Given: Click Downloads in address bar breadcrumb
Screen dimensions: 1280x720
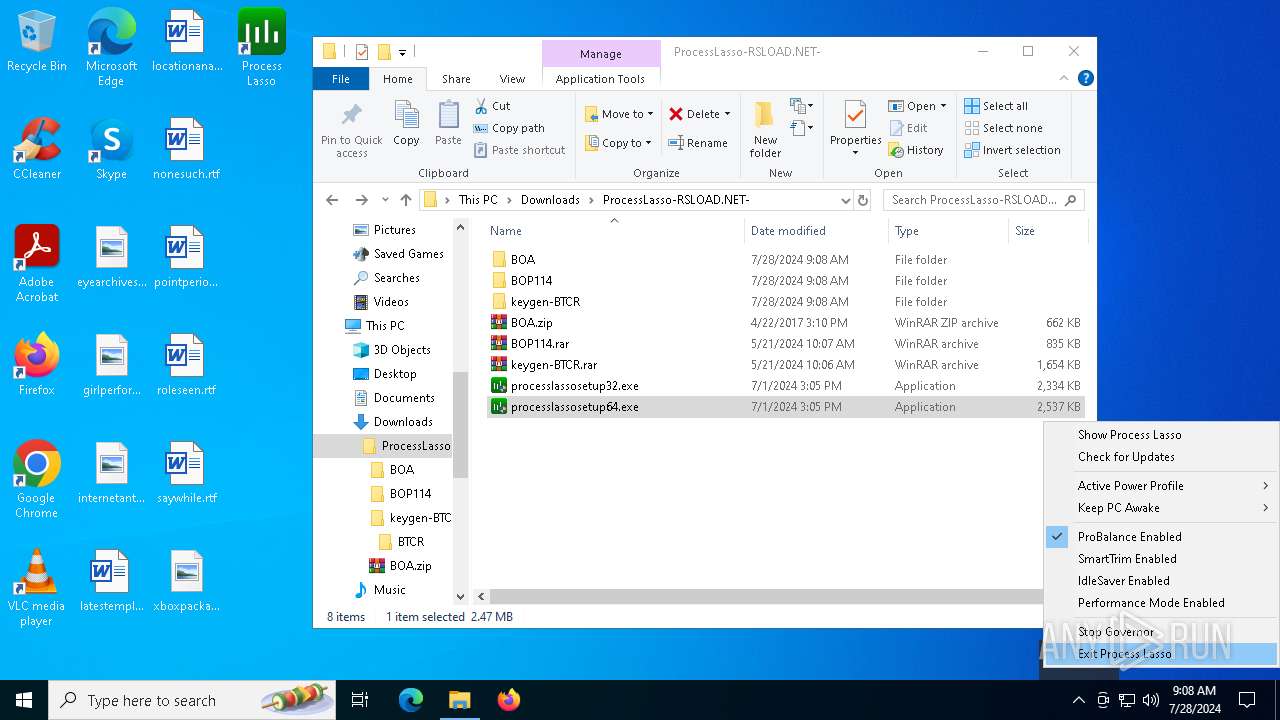Looking at the screenshot, I should point(550,200).
